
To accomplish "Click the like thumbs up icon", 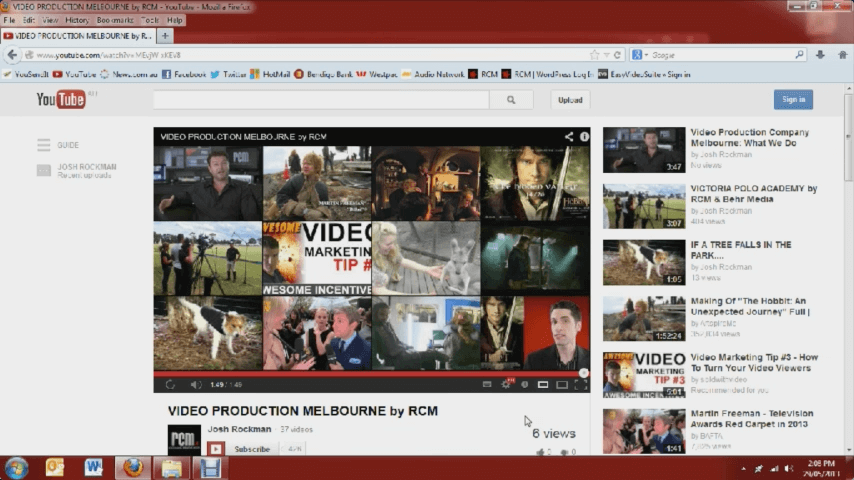I will [x=540, y=452].
